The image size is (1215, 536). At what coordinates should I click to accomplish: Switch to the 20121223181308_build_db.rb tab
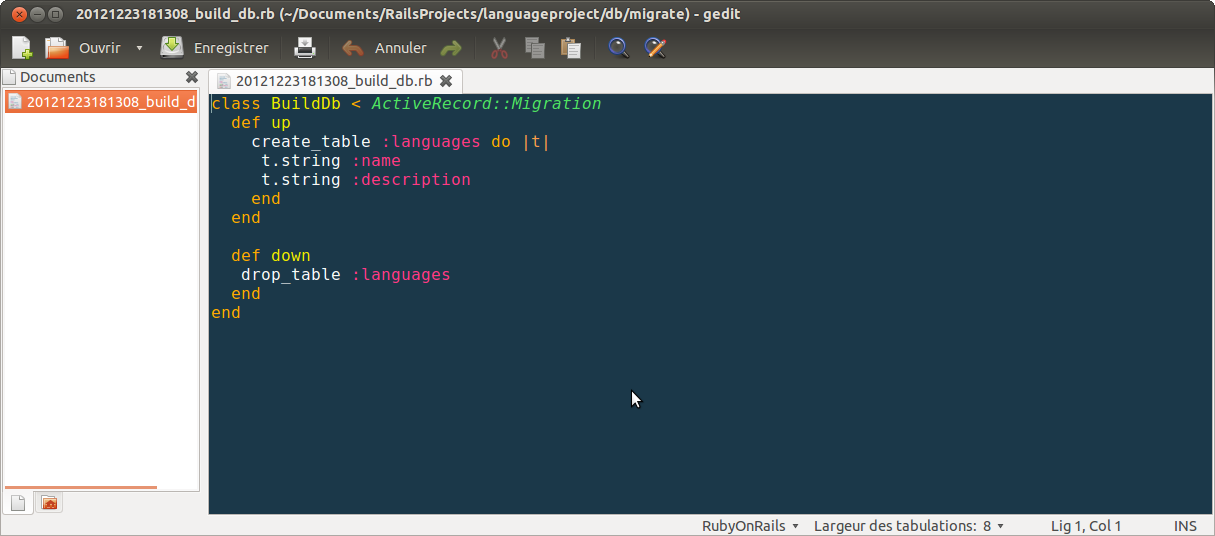pyautogui.click(x=334, y=81)
